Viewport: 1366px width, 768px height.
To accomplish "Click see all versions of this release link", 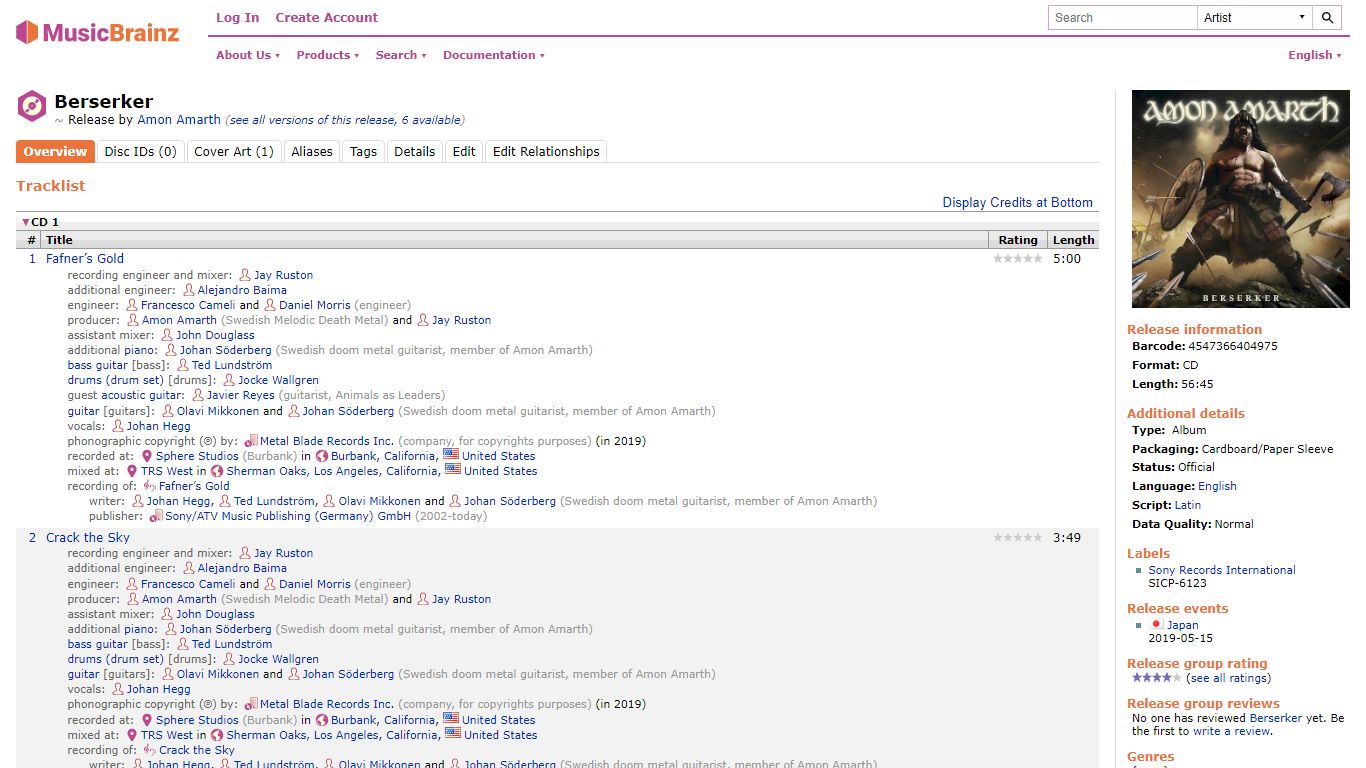I will (345, 120).
